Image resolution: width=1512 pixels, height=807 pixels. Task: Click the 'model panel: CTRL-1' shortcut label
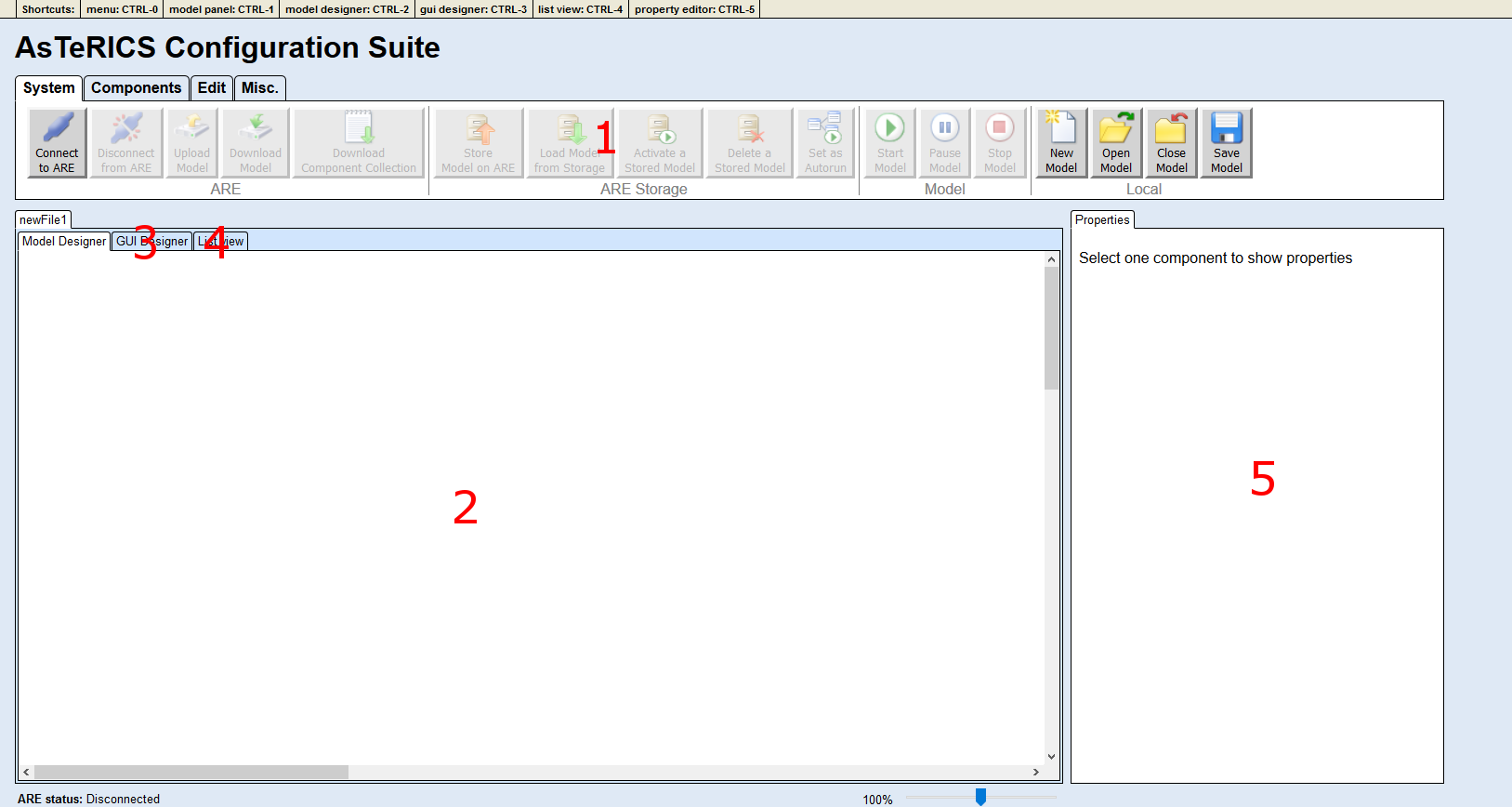[x=221, y=9]
